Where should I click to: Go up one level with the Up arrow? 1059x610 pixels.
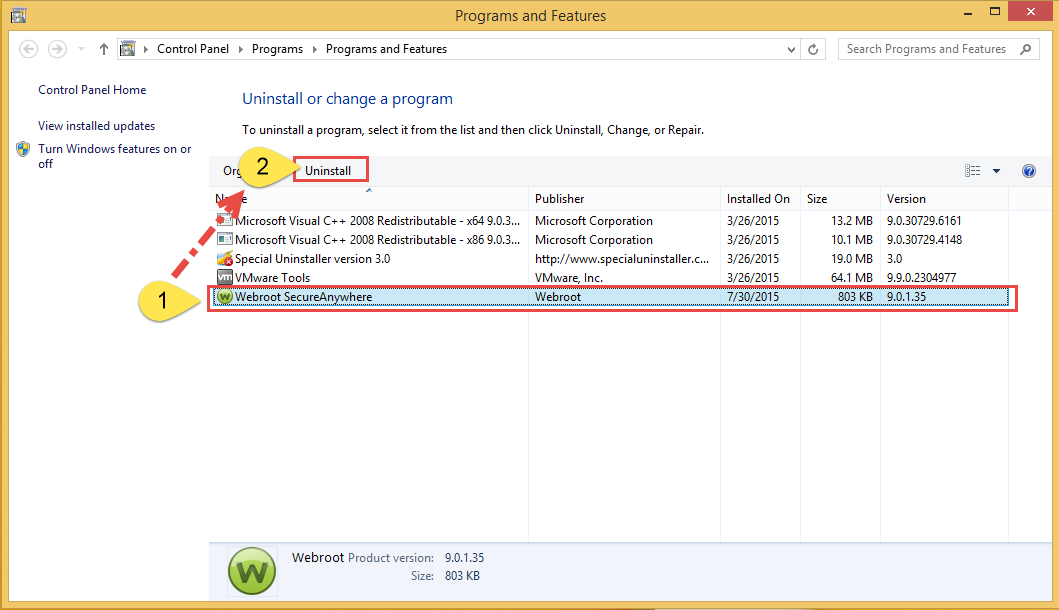point(103,49)
